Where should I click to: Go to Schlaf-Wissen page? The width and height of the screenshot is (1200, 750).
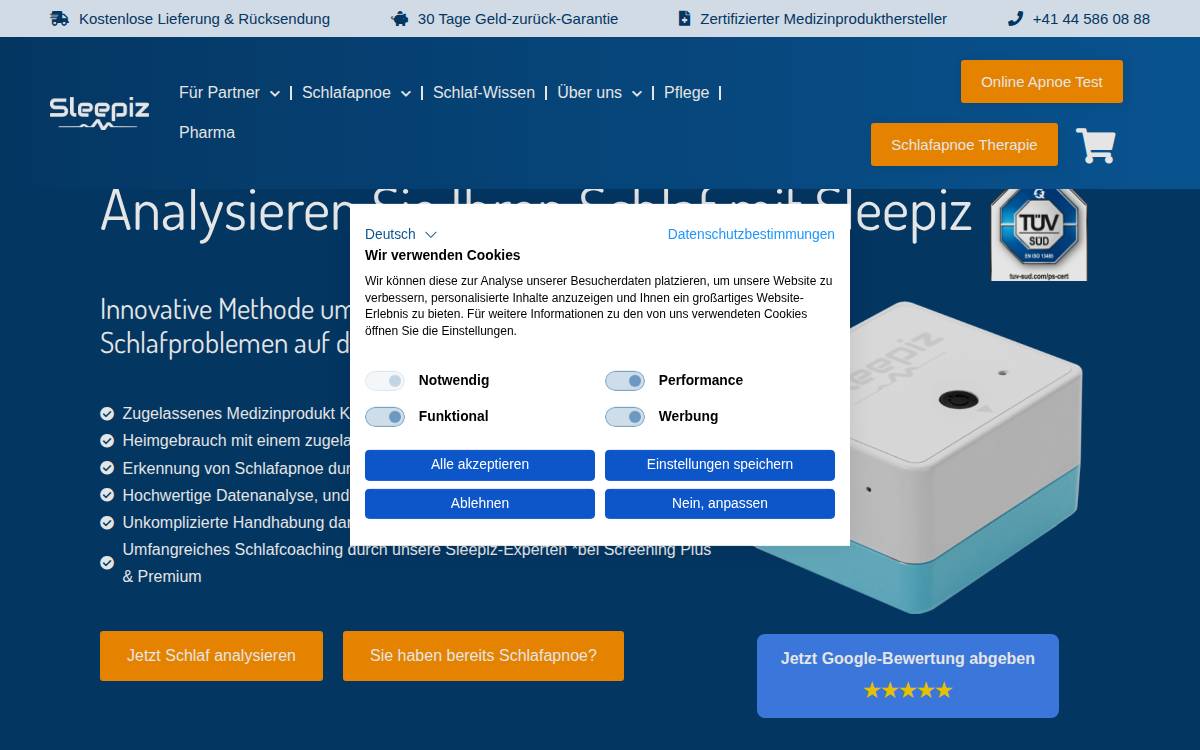point(484,92)
